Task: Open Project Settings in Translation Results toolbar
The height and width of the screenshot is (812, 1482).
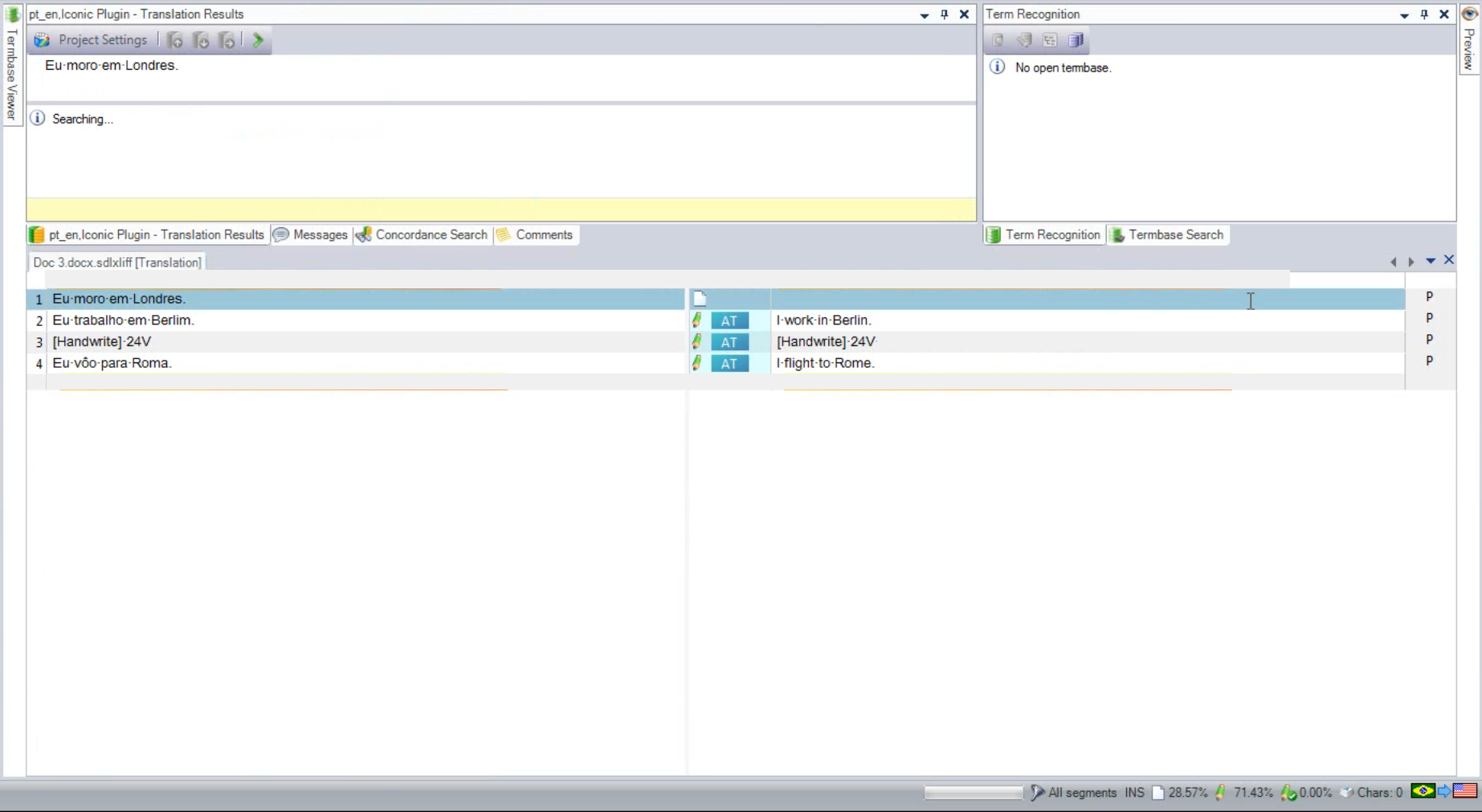Action: coord(92,40)
